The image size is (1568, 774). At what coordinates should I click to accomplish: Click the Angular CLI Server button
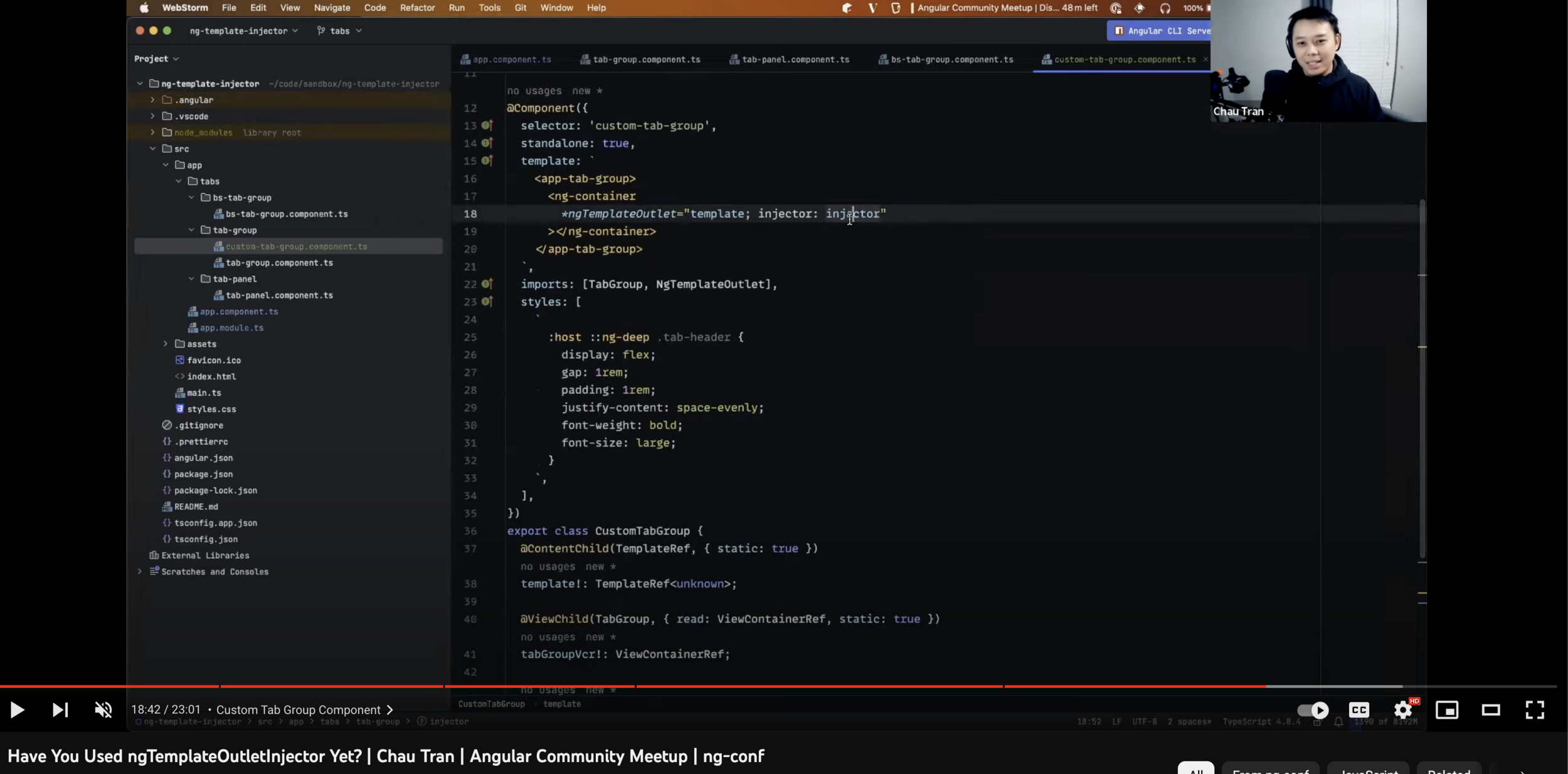[1162, 31]
